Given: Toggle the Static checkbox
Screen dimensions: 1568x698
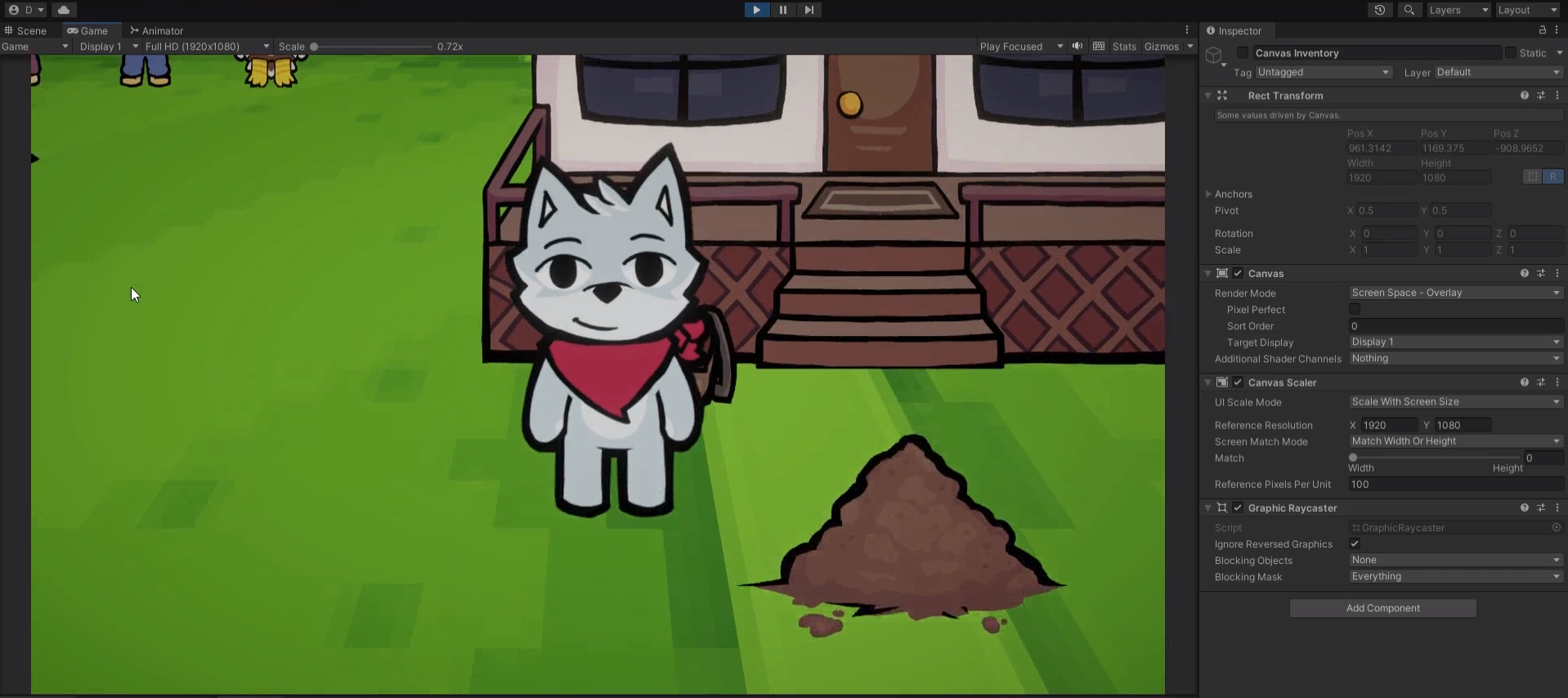Looking at the screenshot, I should [1510, 53].
